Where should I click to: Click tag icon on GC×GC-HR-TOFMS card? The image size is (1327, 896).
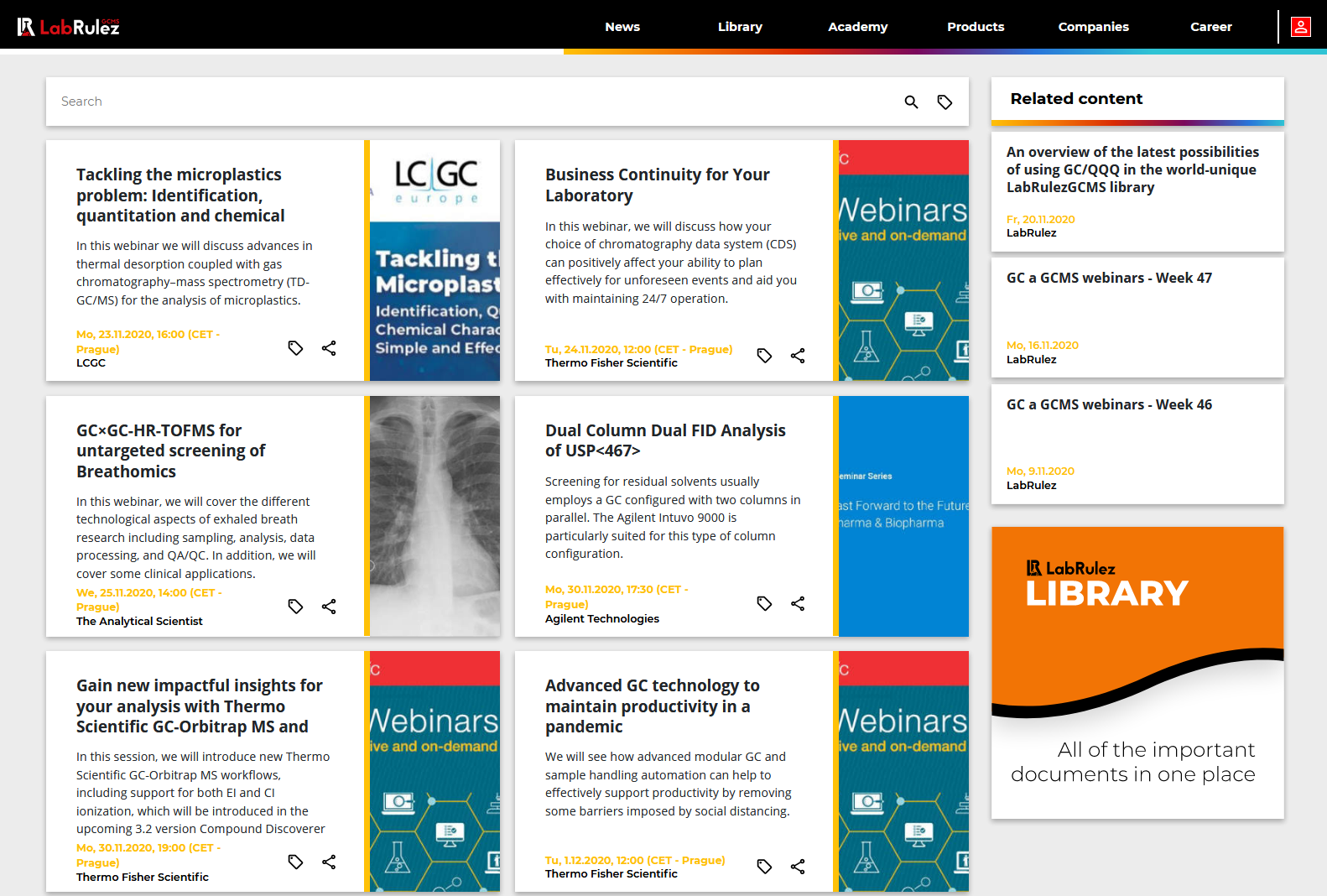[x=295, y=607]
